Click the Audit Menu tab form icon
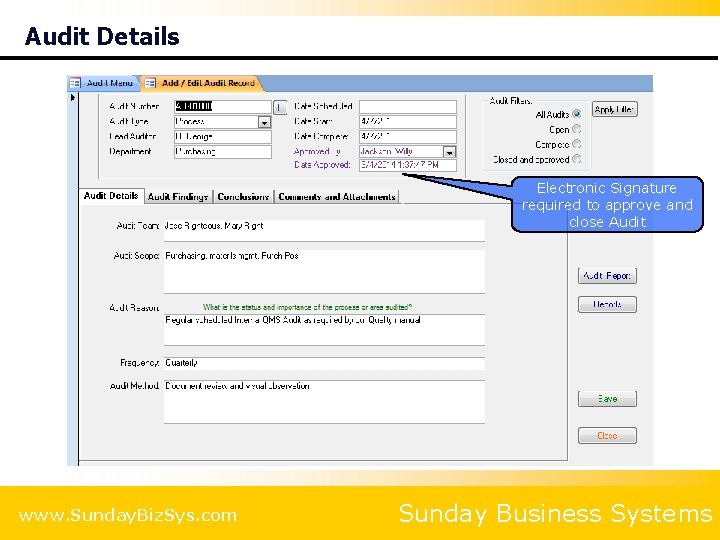 [75, 83]
